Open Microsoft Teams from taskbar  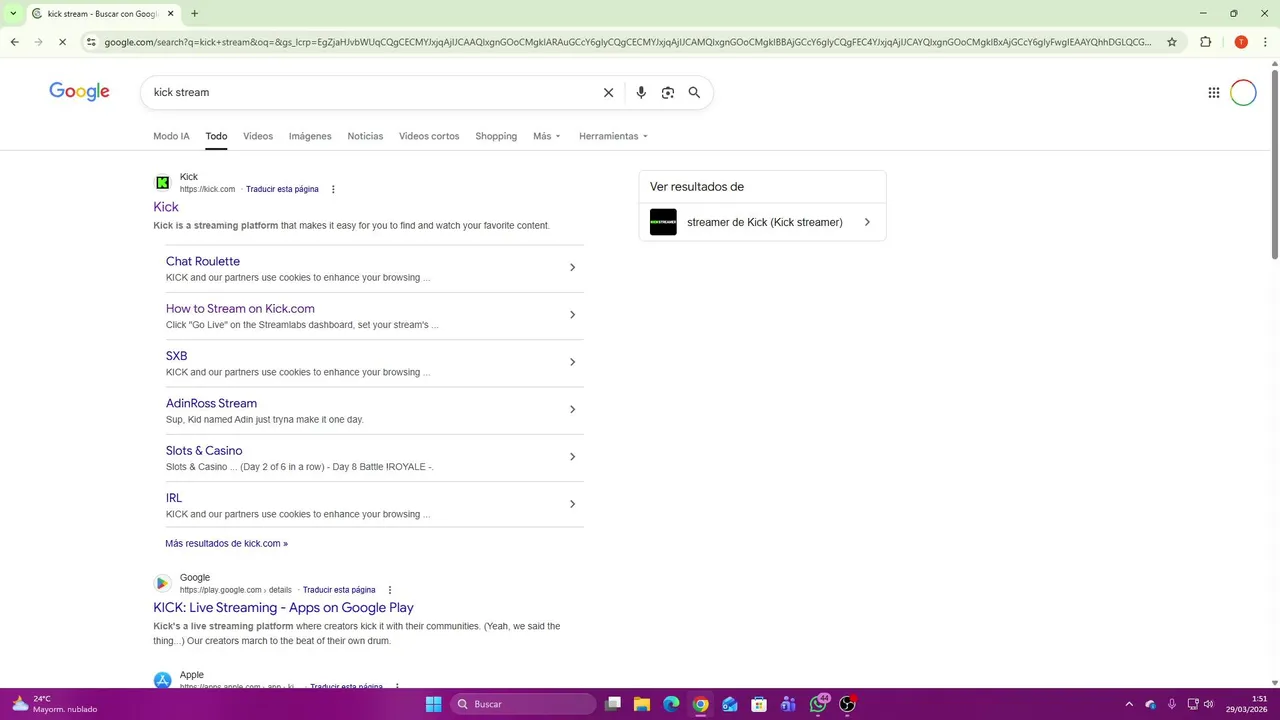(788, 704)
